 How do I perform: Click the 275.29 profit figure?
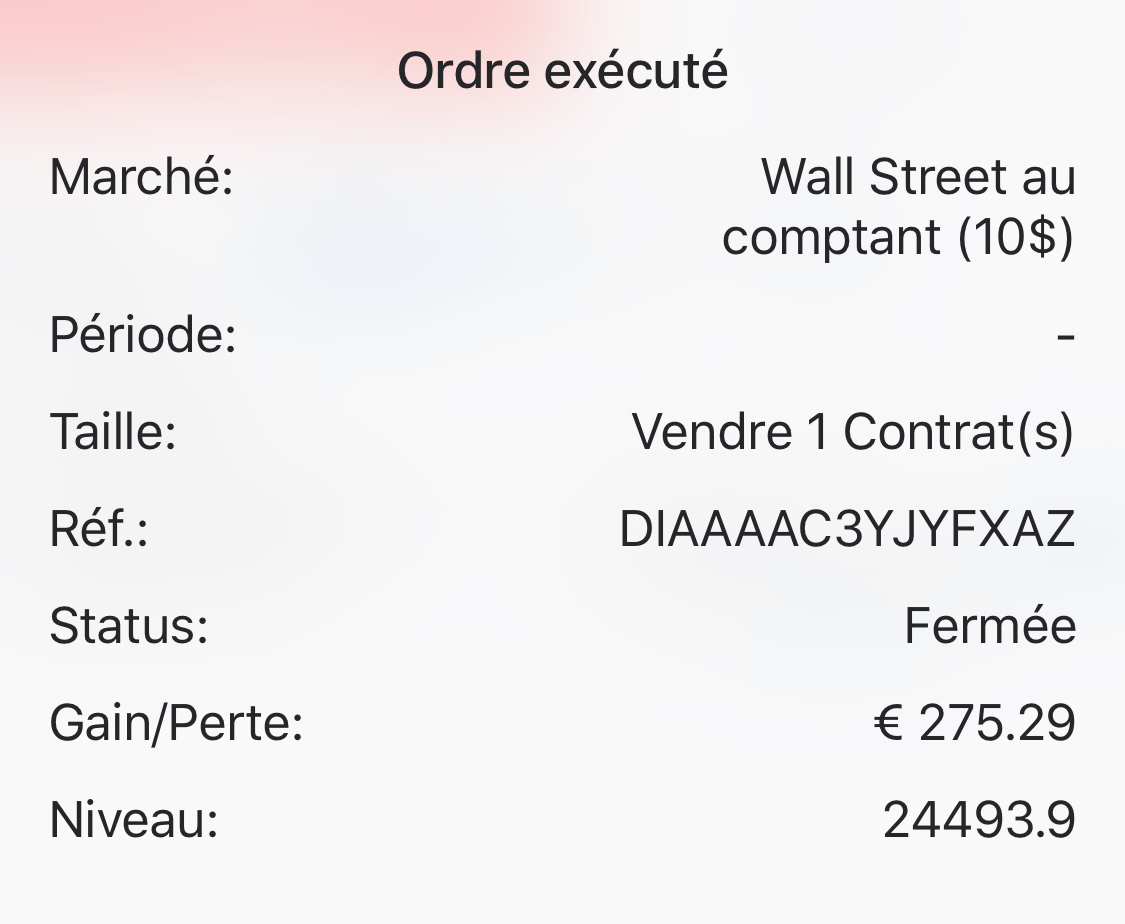[x=997, y=723]
